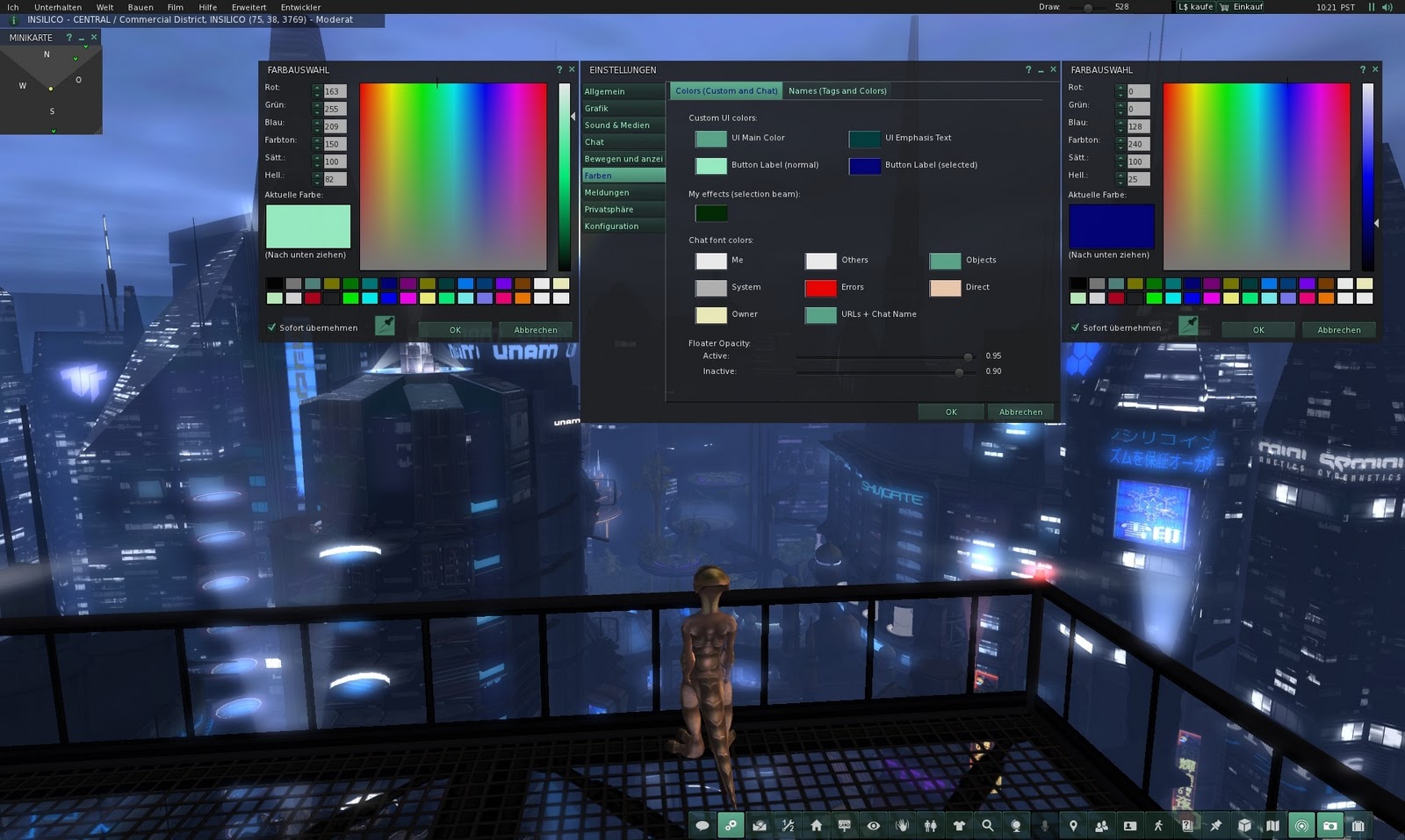Toggle 'Sofort übernehmen' in the right Farbauswahl
1405x840 pixels.
click(1076, 327)
